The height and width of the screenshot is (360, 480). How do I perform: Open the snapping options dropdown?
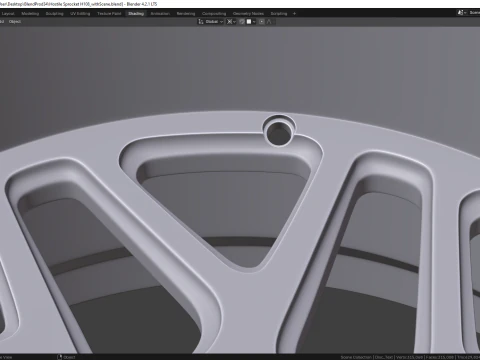point(251,22)
